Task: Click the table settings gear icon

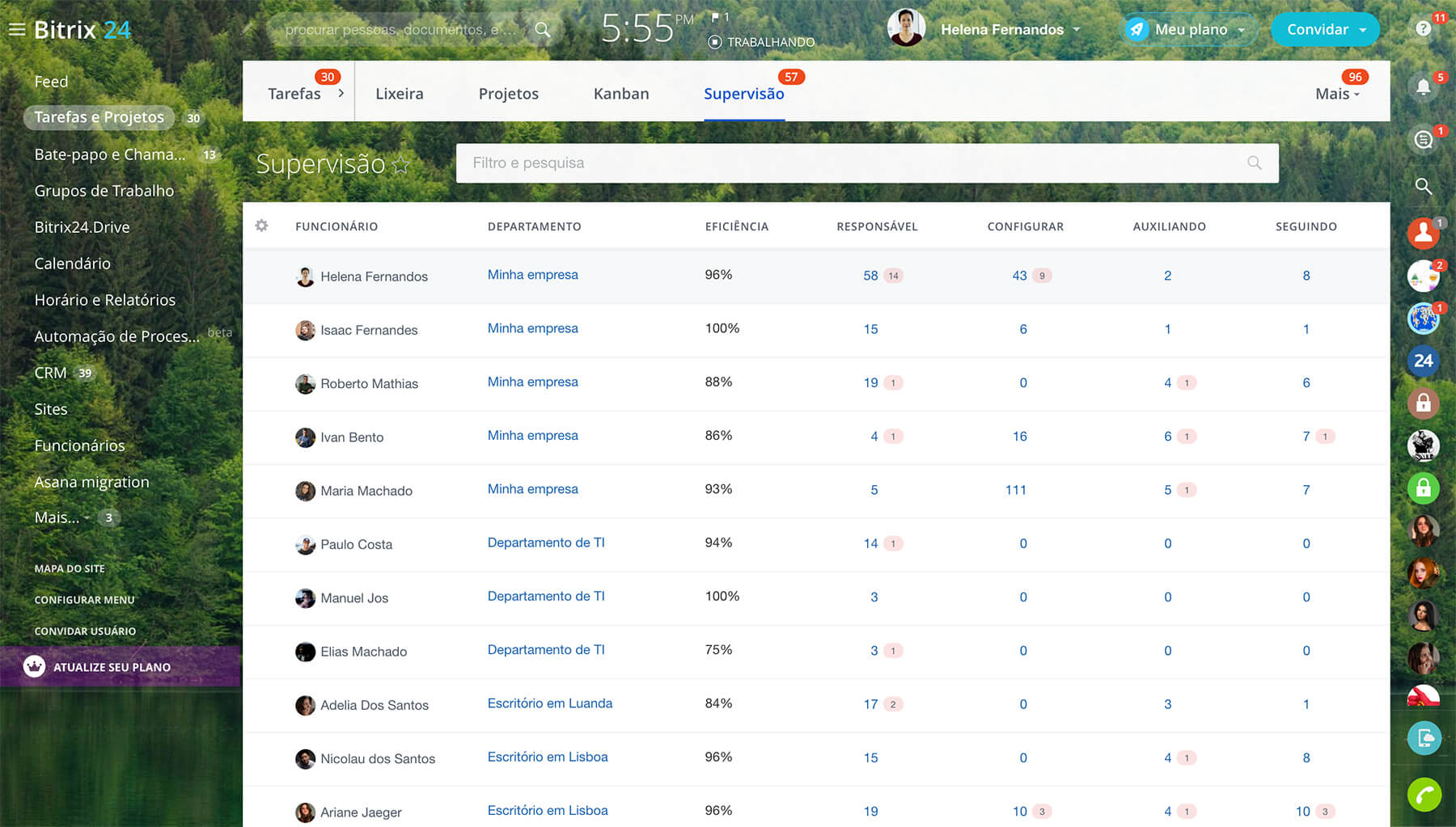Action: [x=261, y=226]
